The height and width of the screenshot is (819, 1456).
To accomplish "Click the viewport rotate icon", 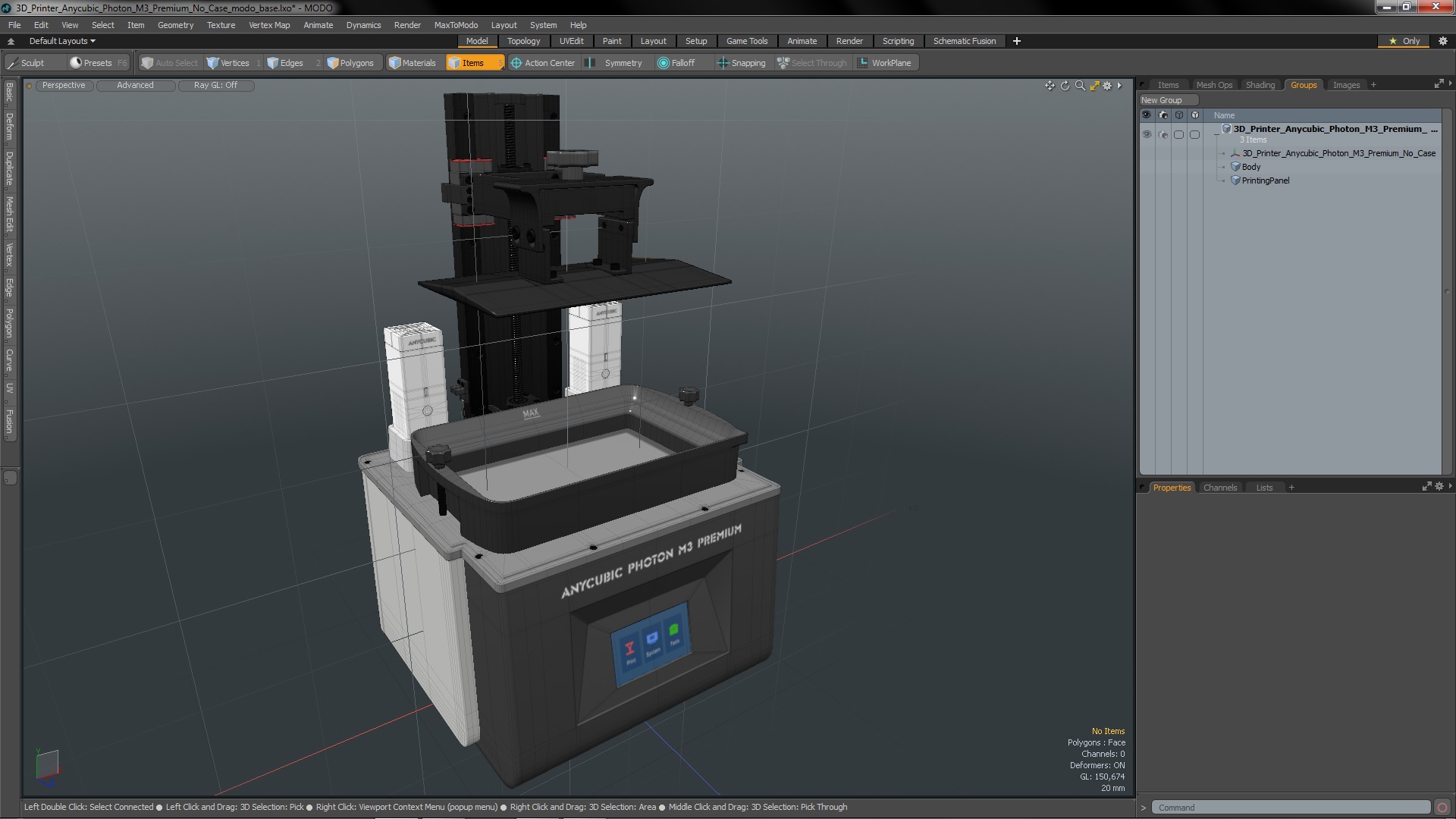I will pos(1065,86).
